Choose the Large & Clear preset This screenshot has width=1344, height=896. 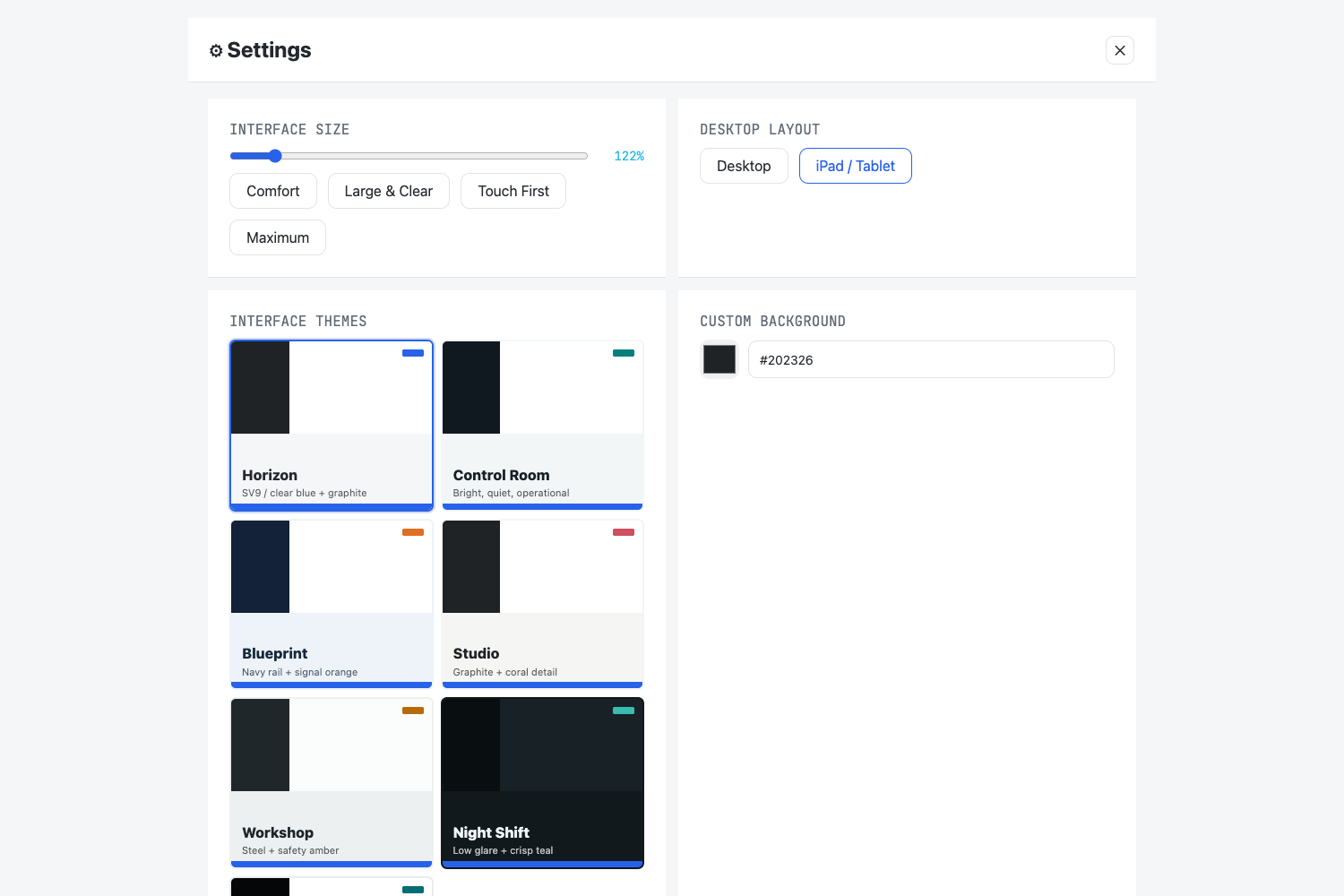[389, 191]
